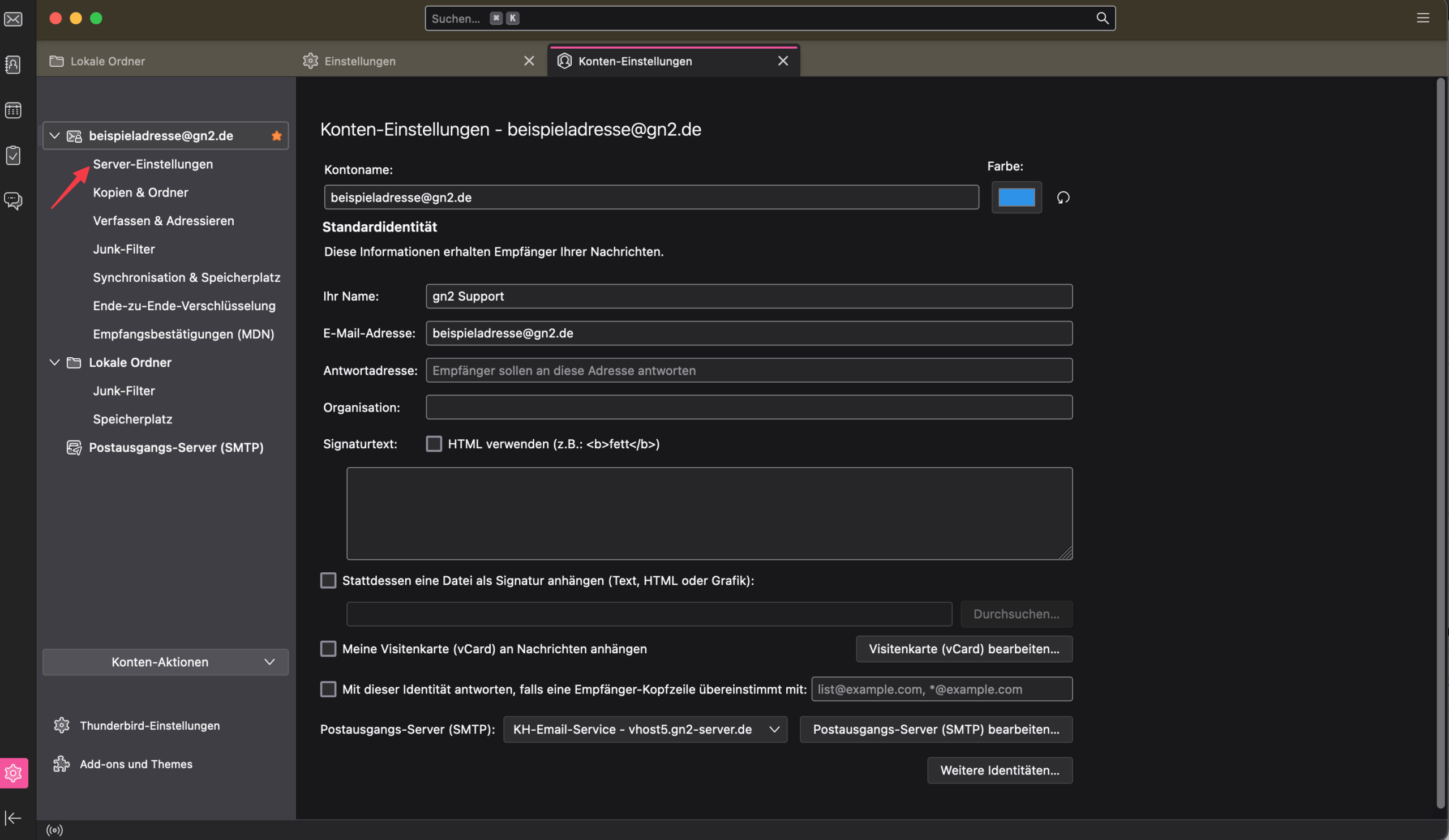The image size is (1449, 840).
Task: Click the online status broadcast icon
Action: coord(55,830)
